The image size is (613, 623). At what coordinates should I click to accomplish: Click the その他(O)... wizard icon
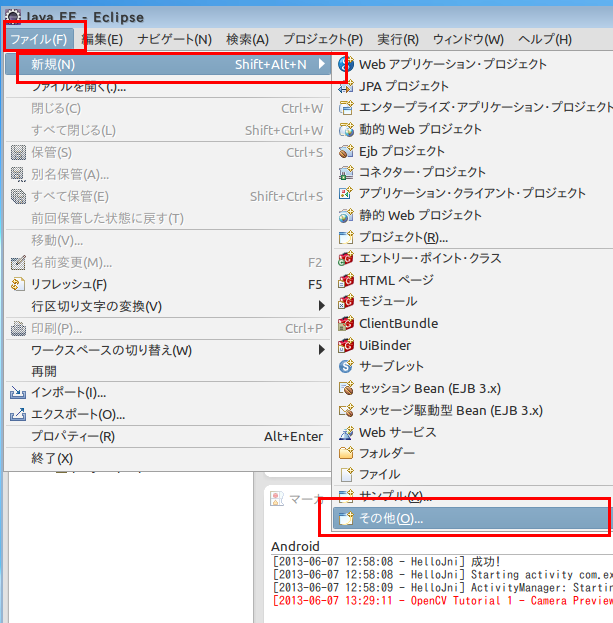click(346, 518)
